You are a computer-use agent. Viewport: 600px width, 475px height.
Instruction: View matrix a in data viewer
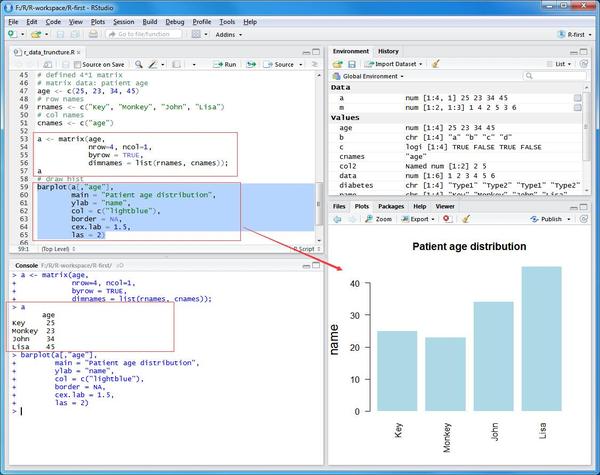(577, 98)
